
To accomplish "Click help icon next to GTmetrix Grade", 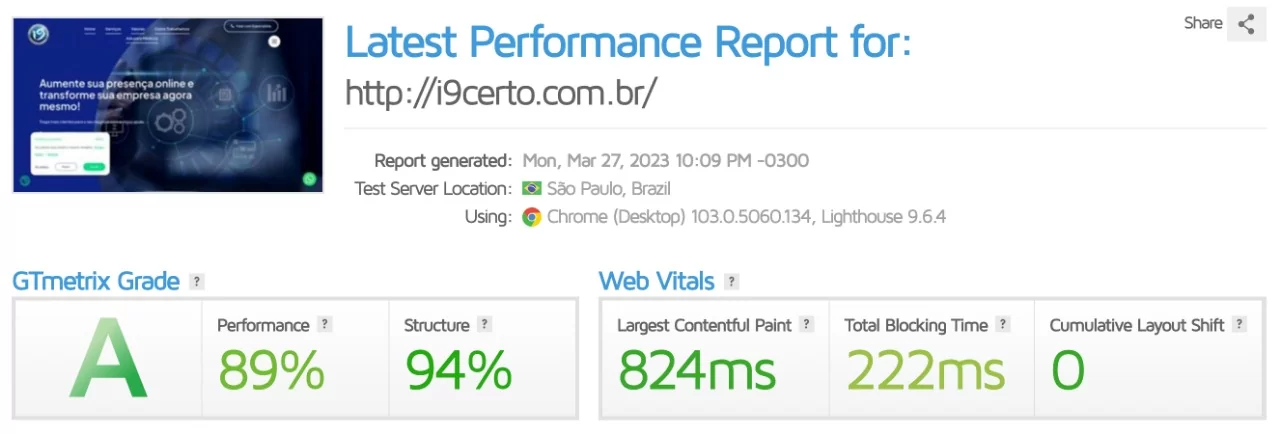I will pos(197,282).
